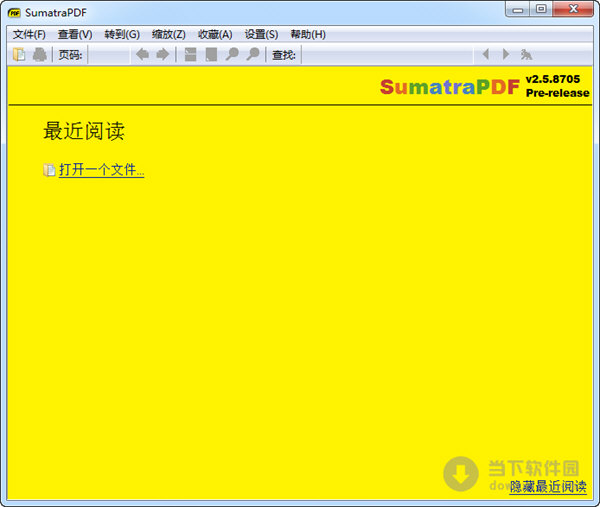The image size is (600, 507).
Task: Select Fit Width continuous layout icon
Action: click(x=190, y=54)
